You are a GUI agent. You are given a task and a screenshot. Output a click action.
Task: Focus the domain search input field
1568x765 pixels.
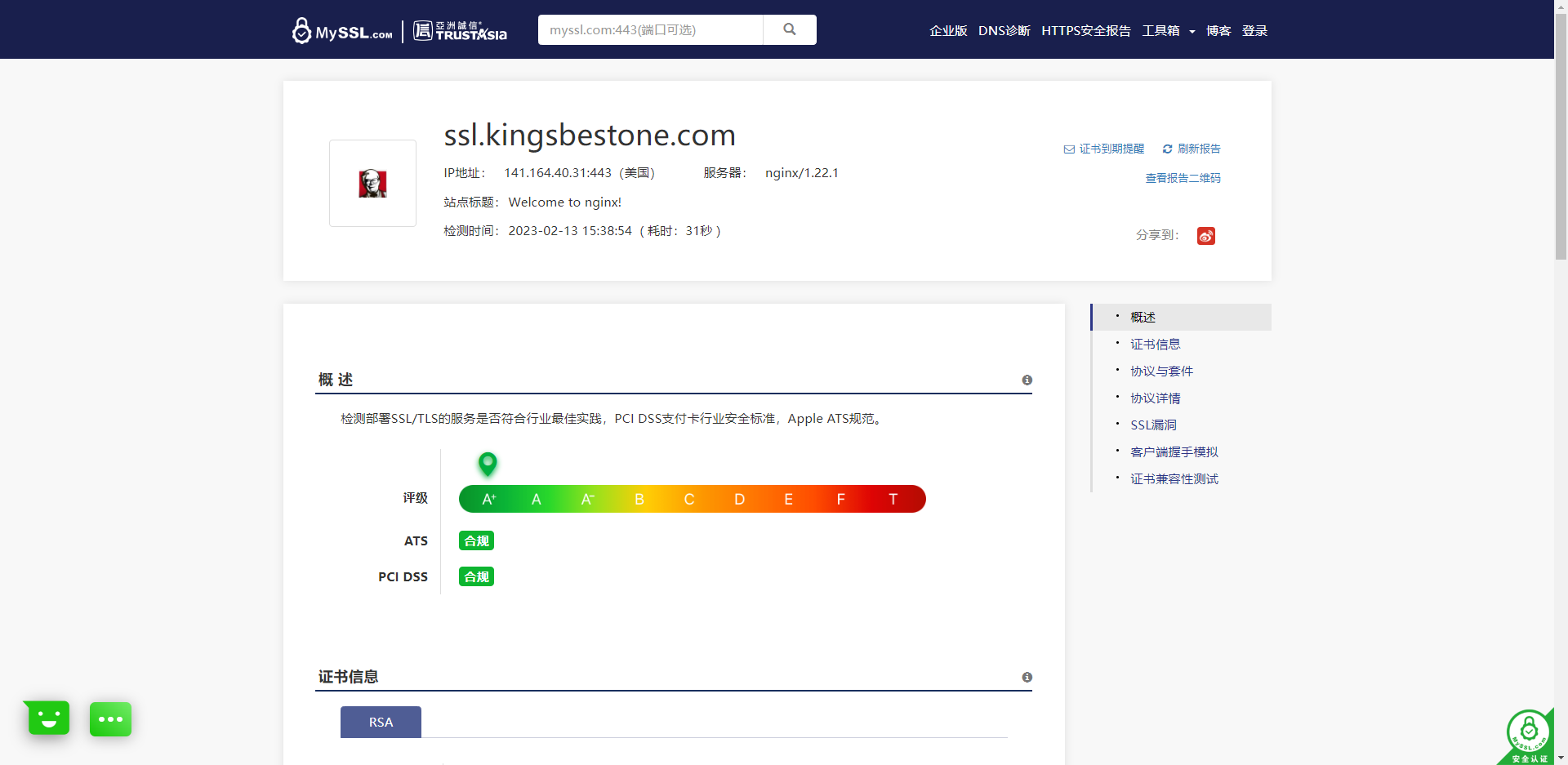pyautogui.click(x=650, y=30)
